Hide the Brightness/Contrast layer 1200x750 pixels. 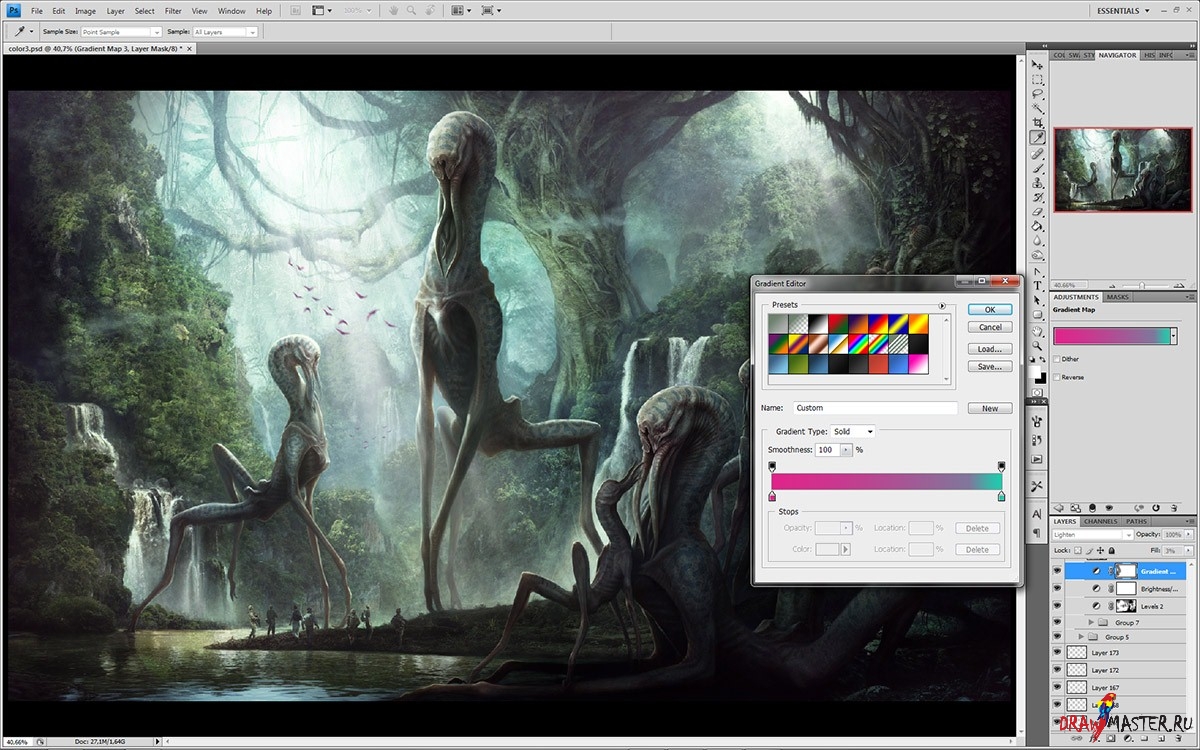(x=1057, y=589)
